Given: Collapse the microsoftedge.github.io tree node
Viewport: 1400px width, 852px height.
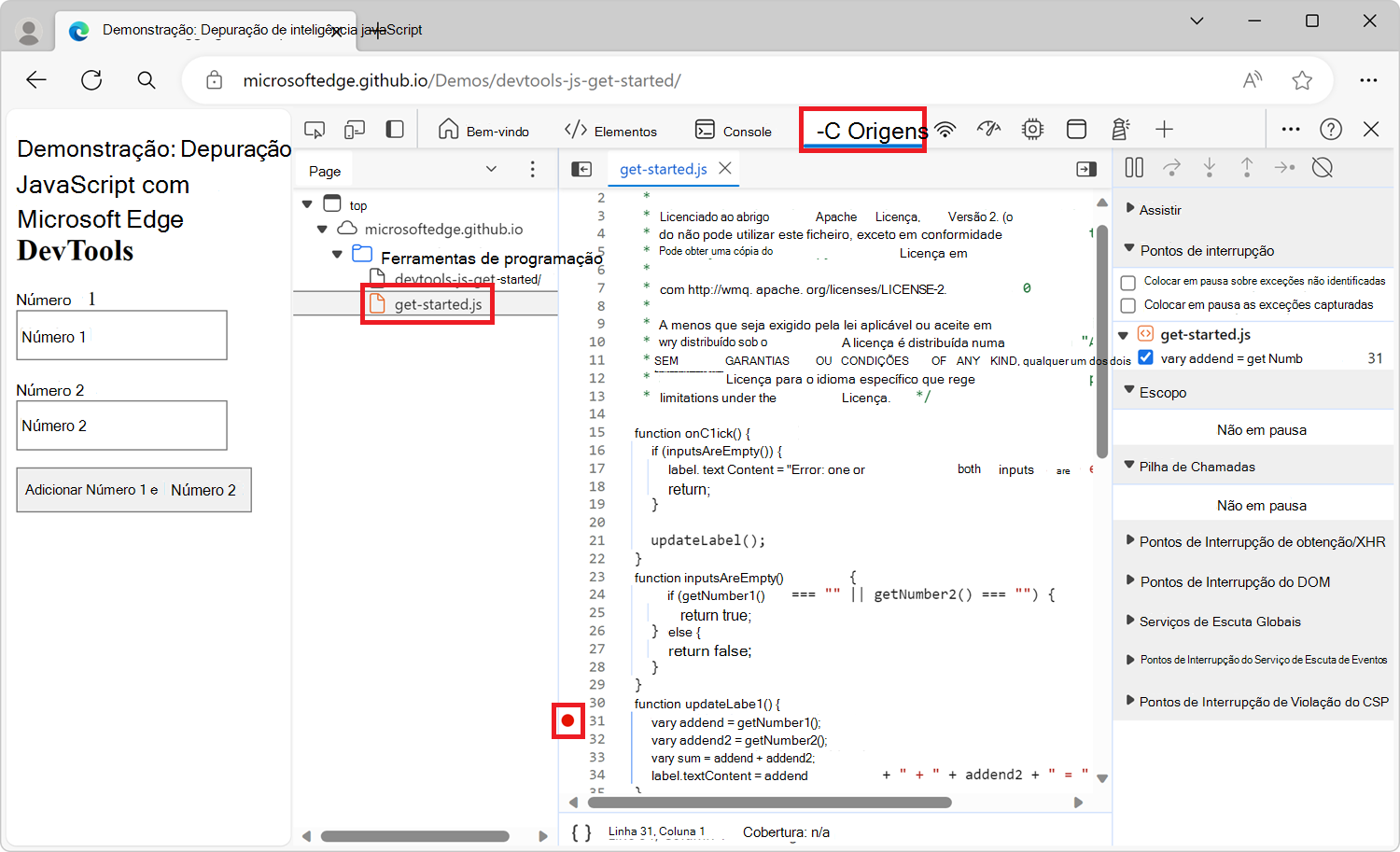Looking at the screenshot, I should [x=322, y=228].
